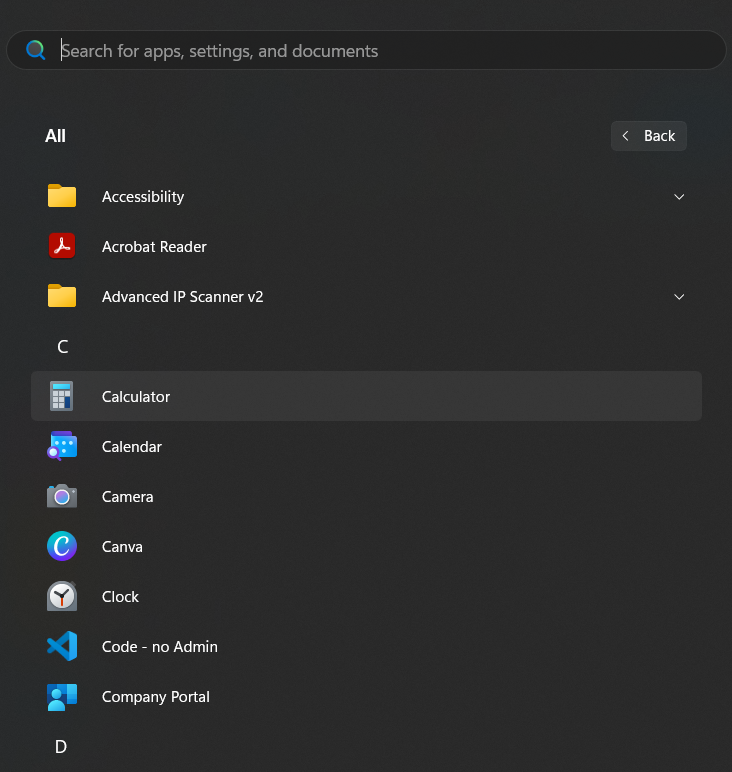Expand Advanced IP Scanner v2 chevron
Screen dimensions: 732x772
679,297
